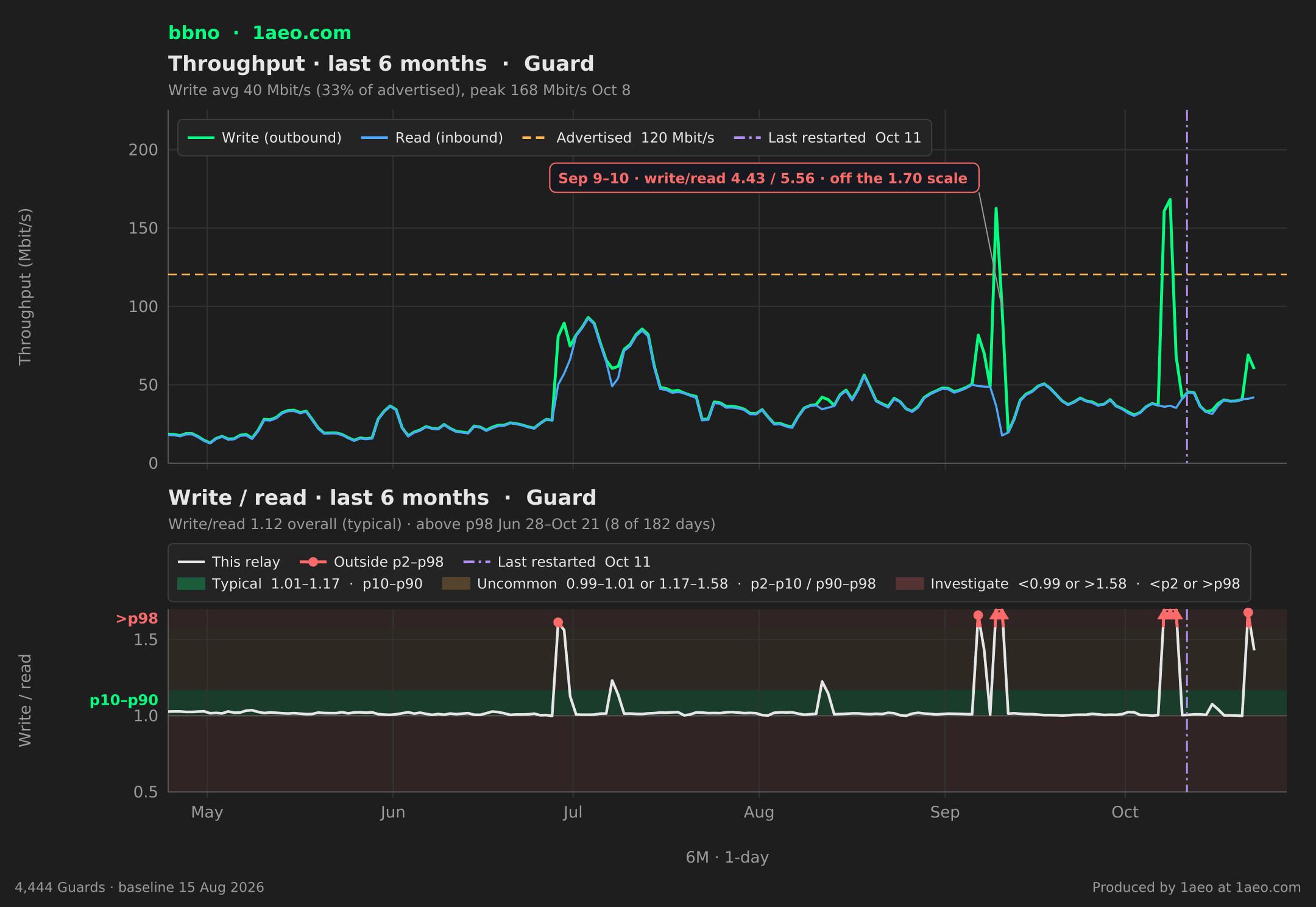Click the Throughput (Mbit/s) axis title
Screen dimensions: 1316x907
(25, 286)
